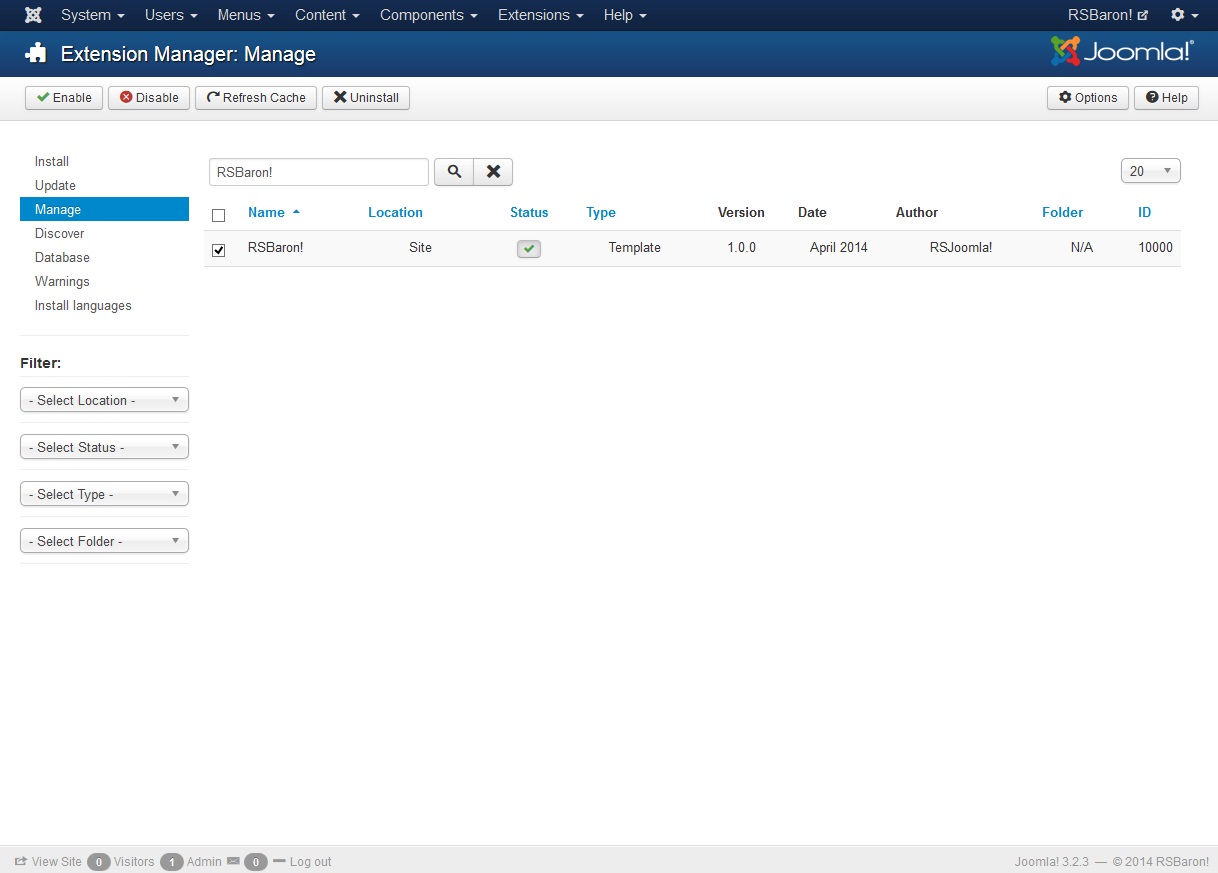Sort the table by the Status column
Image resolution: width=1218 pixels, height=873 pixels.
[x=529, y=212]
